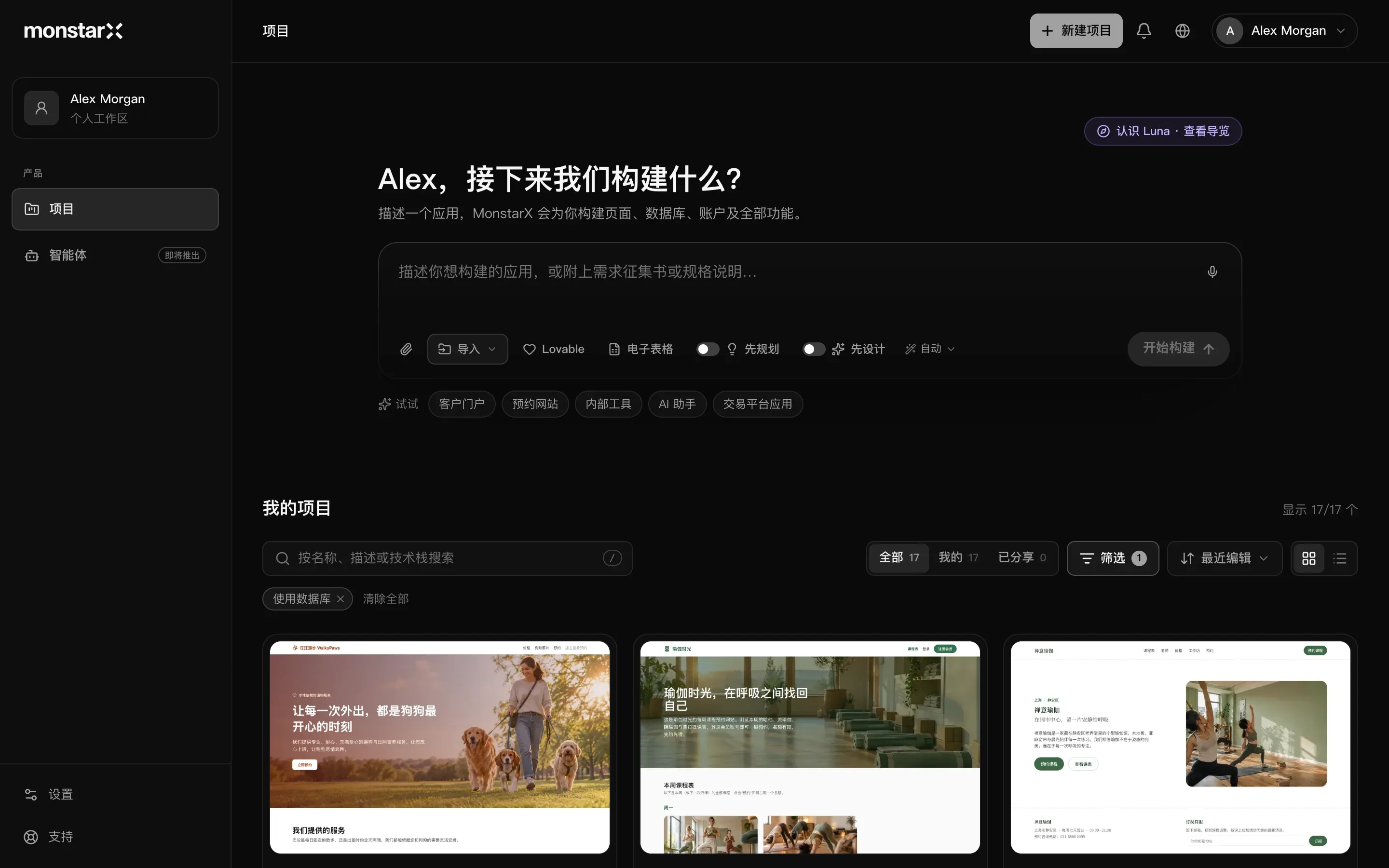Click the slash shortcut icon in search
The height and width of the screenshot is (868, 1389).
(612, 558)
